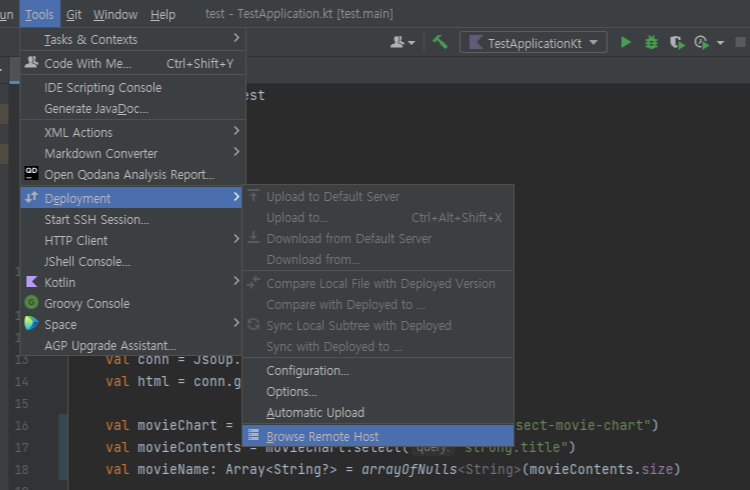Select Compare Local File with Deployed Version
Viewport: 750px width, 490px height.
378,283
